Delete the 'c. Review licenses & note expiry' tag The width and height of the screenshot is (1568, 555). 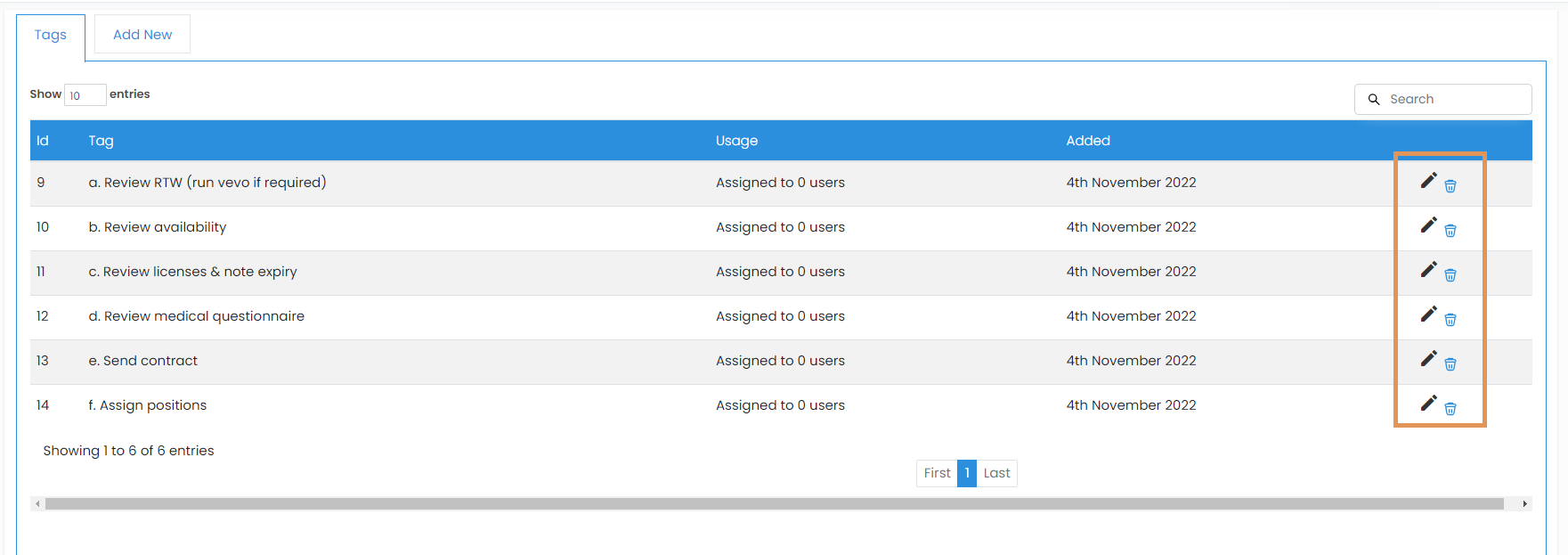pyautogui.click(x=1450, y=275)
